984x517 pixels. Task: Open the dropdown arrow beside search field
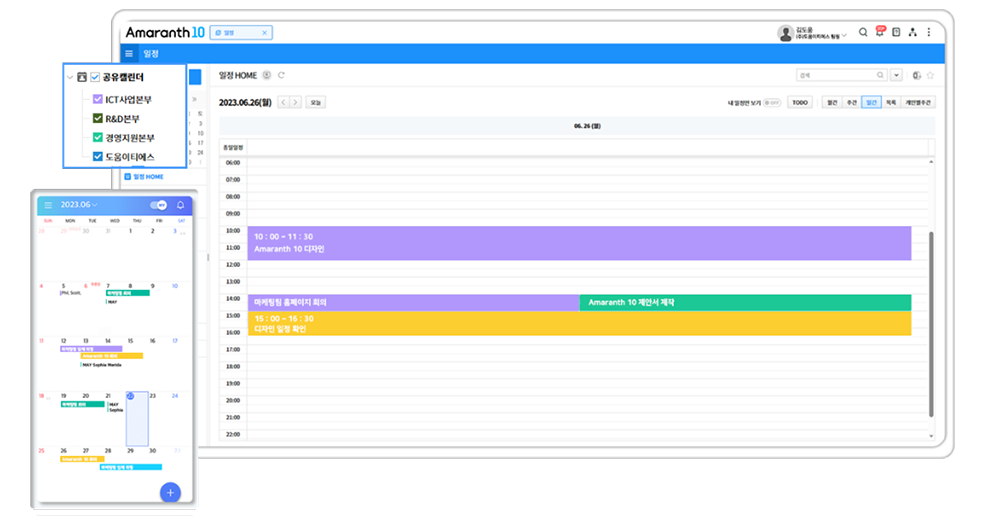tap(896, 75)
